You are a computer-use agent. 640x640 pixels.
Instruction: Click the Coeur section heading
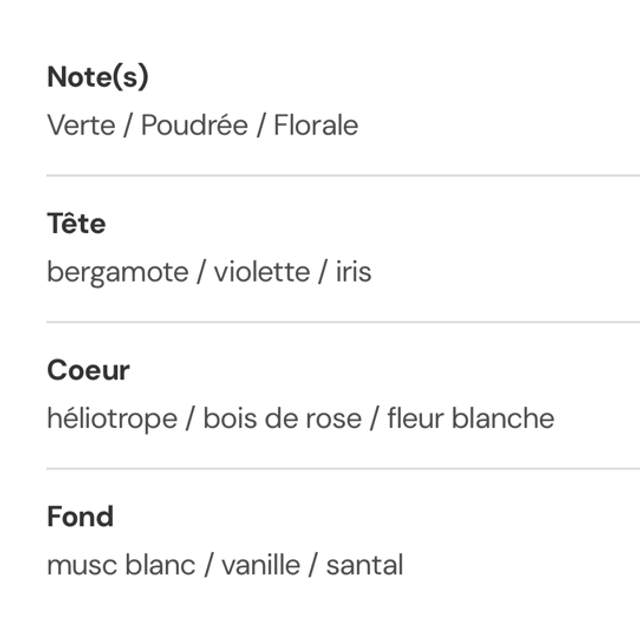[x=88, y=370]
